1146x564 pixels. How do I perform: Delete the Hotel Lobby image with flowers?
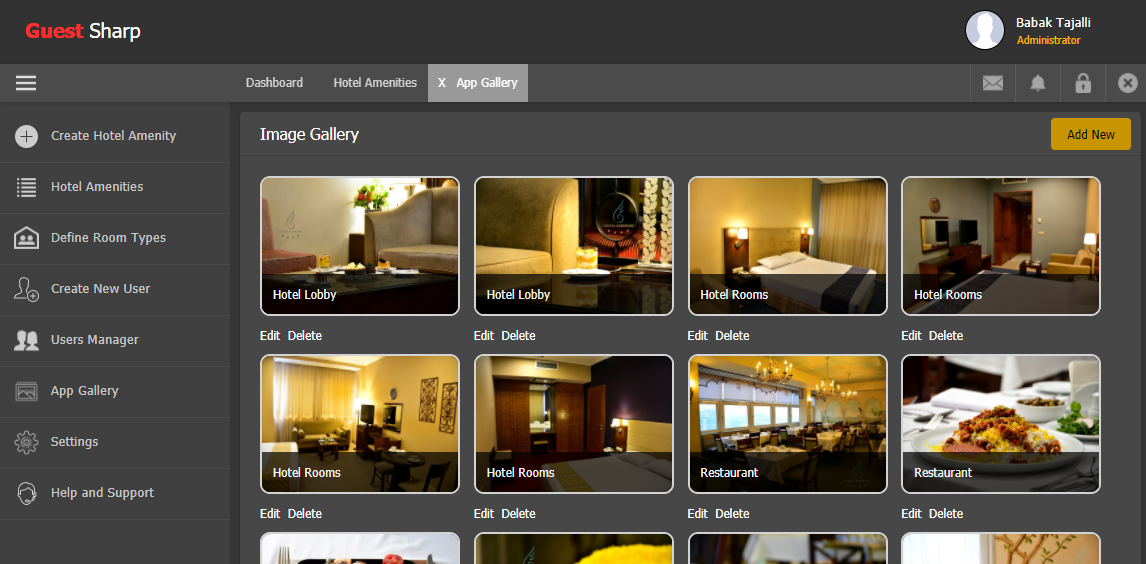coord(305,336)
